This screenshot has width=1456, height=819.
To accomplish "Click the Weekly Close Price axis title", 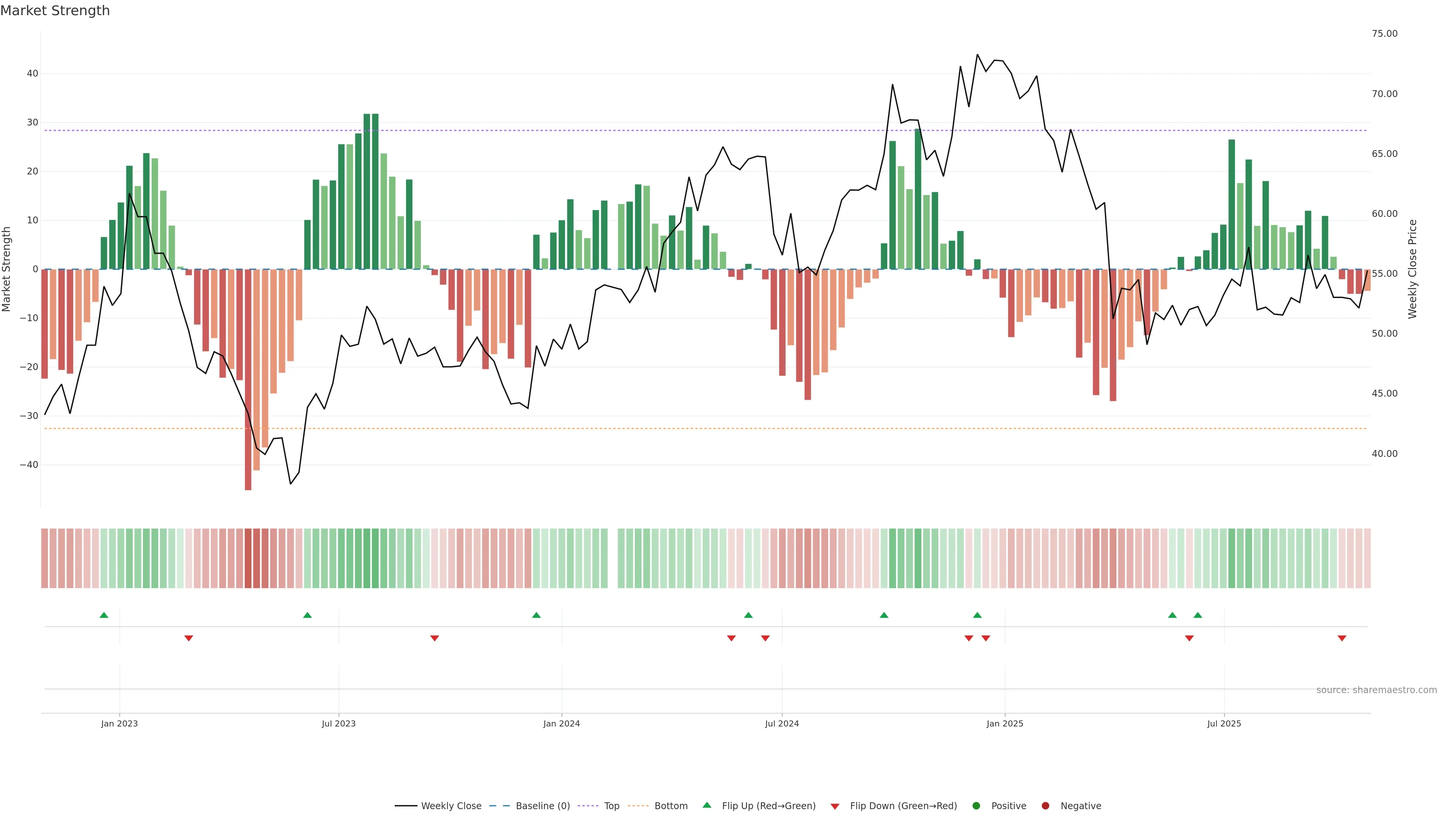I will 1412,269.
